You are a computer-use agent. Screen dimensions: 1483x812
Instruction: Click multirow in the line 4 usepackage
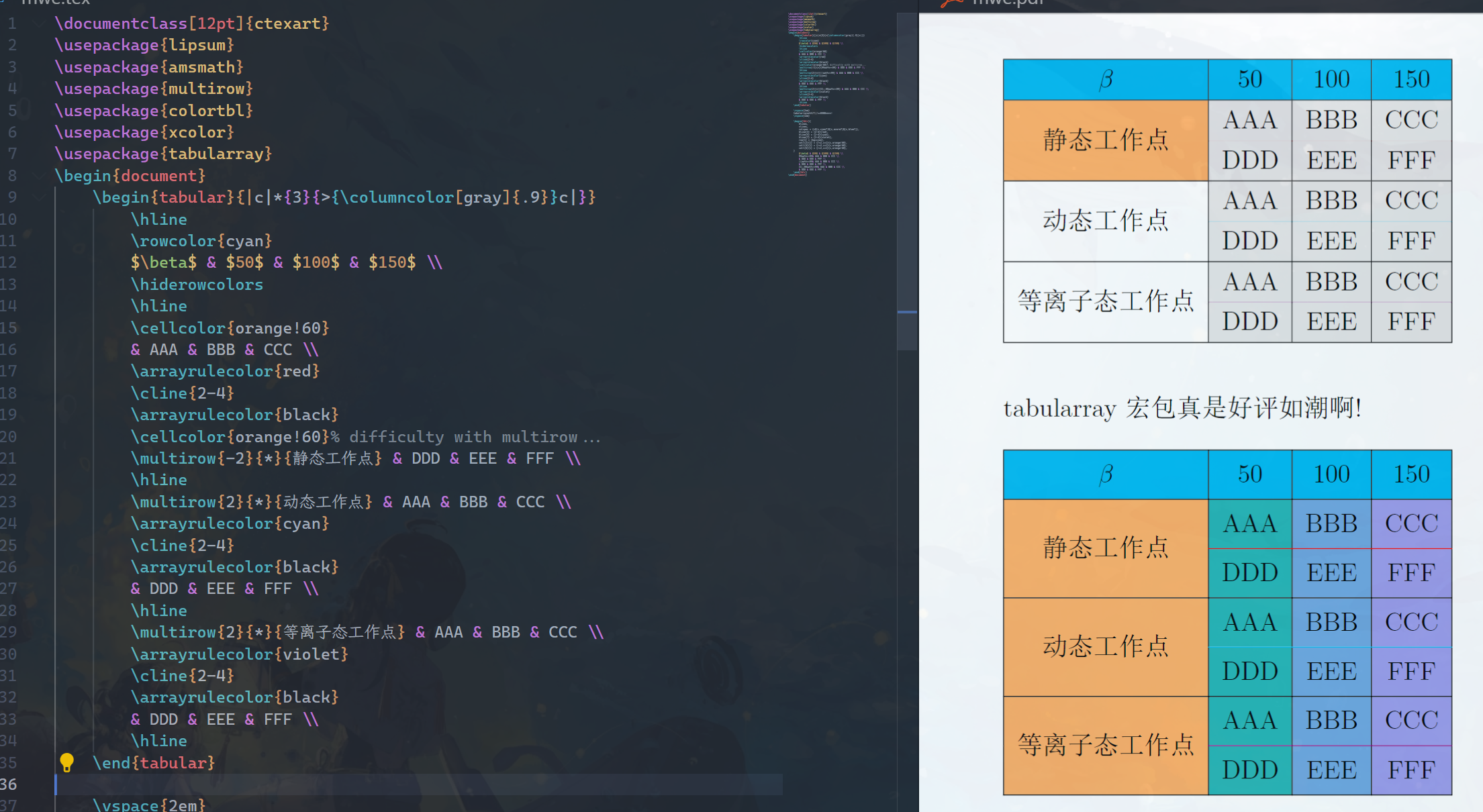206,89
